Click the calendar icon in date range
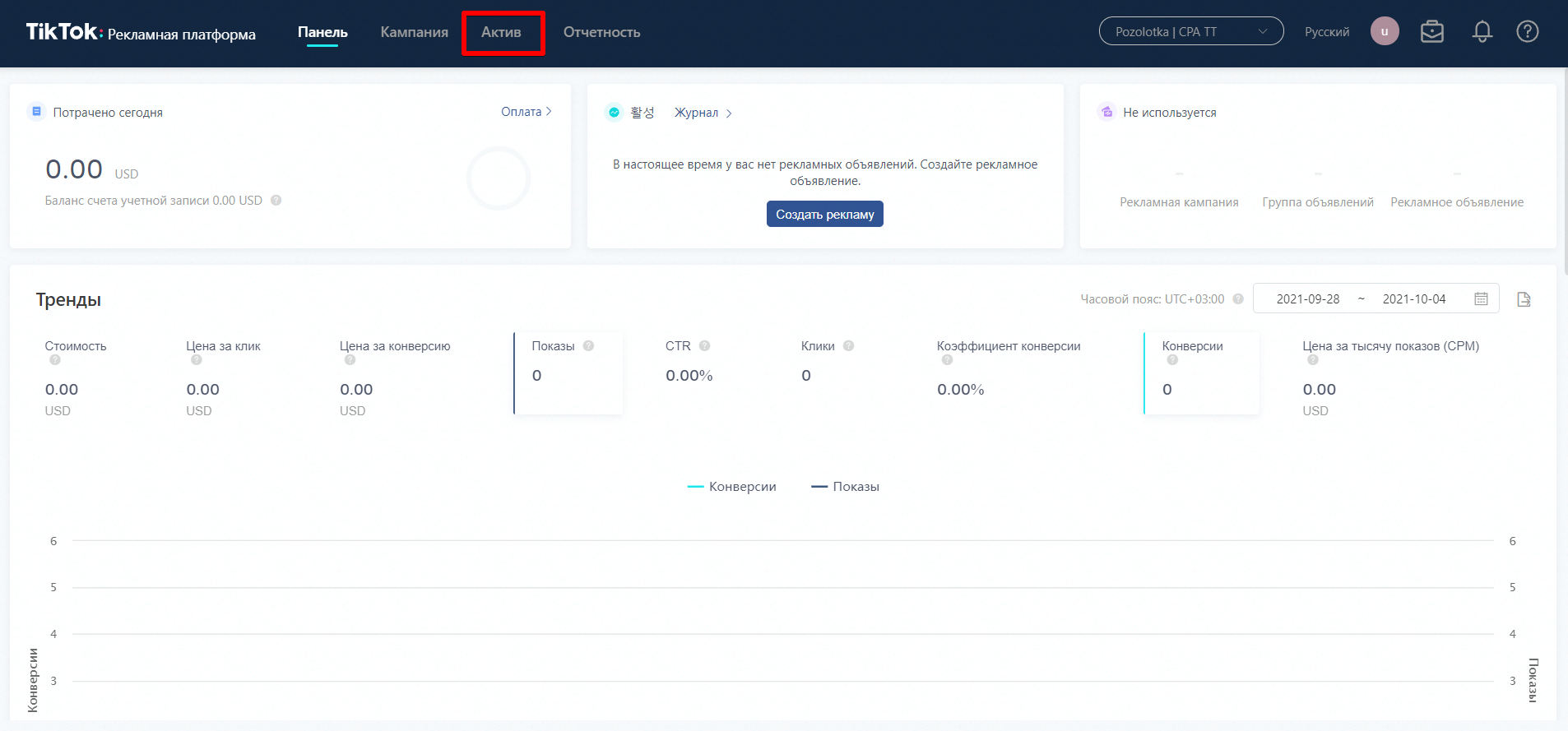1568x731 pixels. pos(1481,299)
